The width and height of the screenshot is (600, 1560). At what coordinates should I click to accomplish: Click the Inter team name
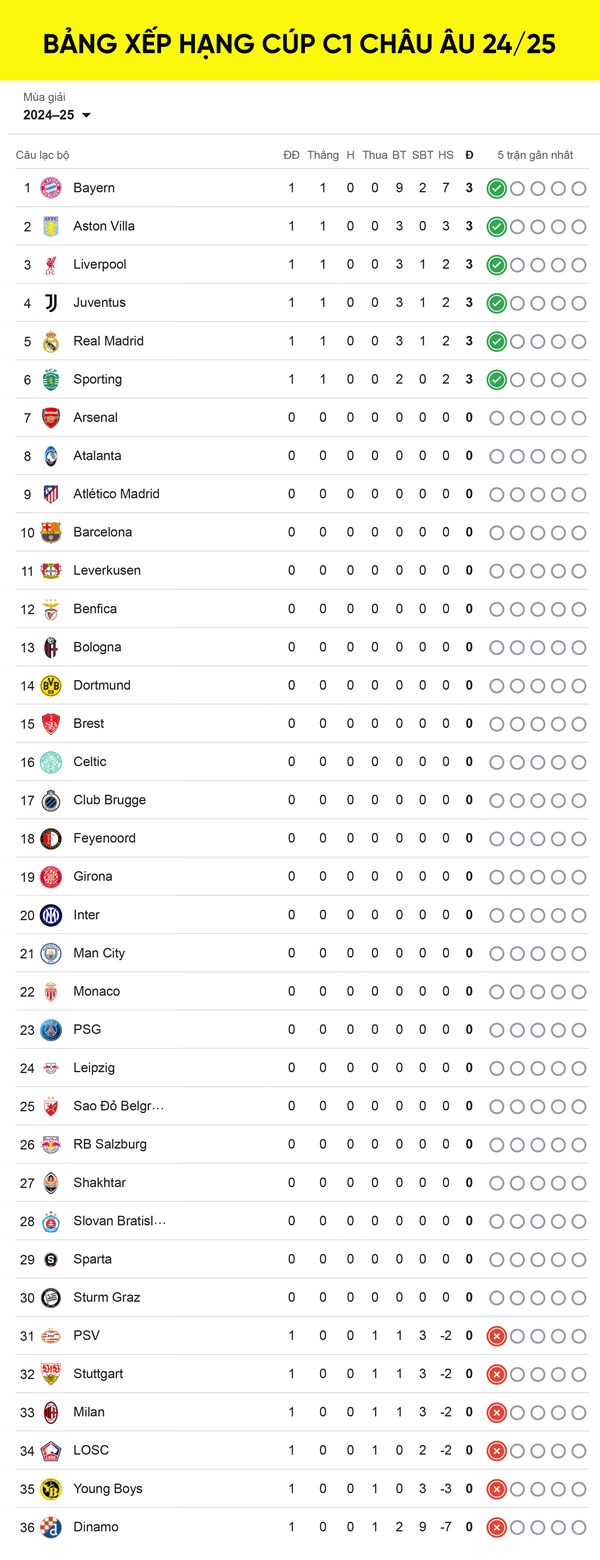86,915
